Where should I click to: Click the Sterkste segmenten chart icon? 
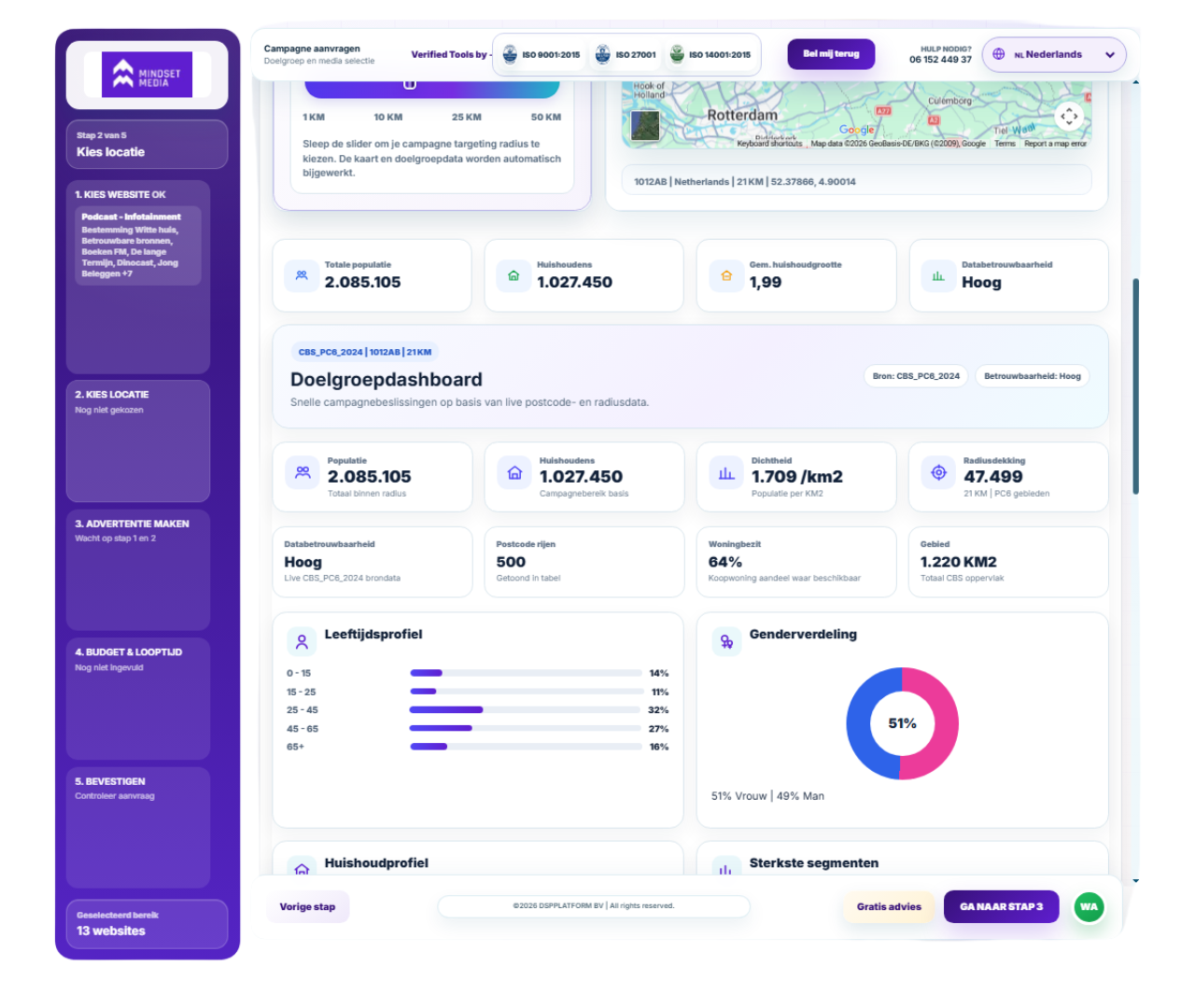pyautogui.click(x=725, y=868)
